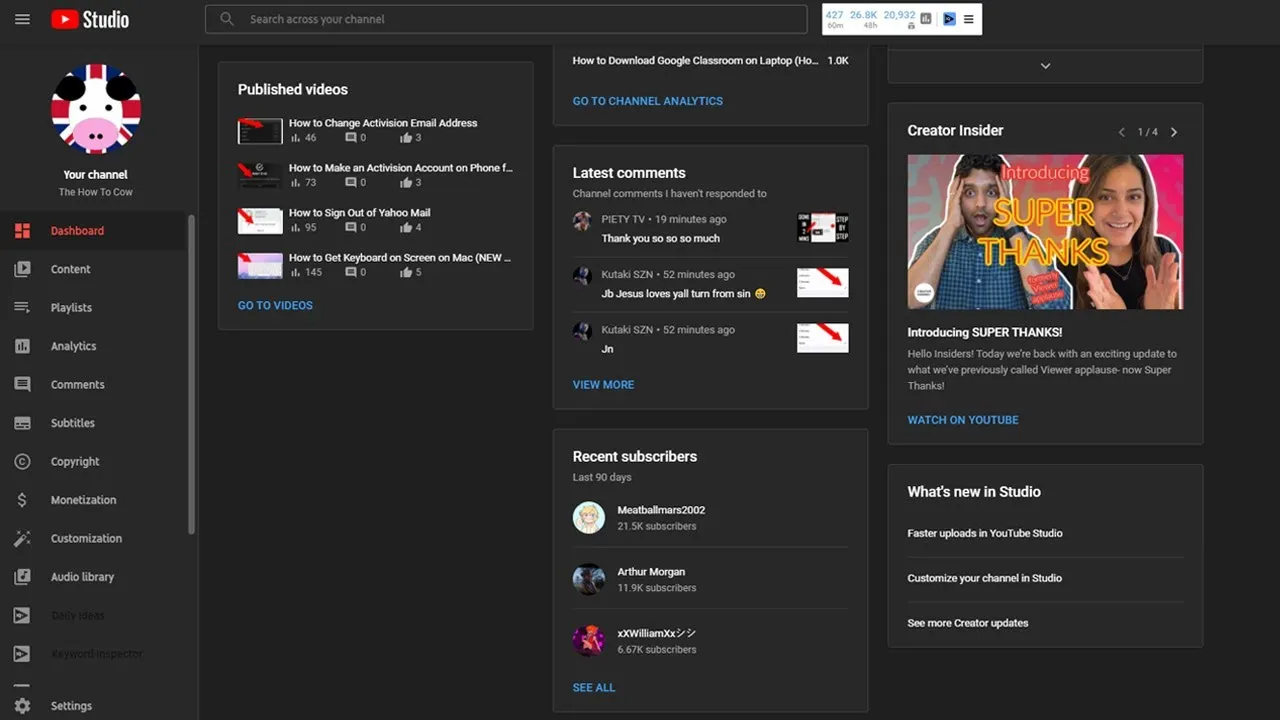
Task: Click the channel profile avatar
Action: click(96, 108)
